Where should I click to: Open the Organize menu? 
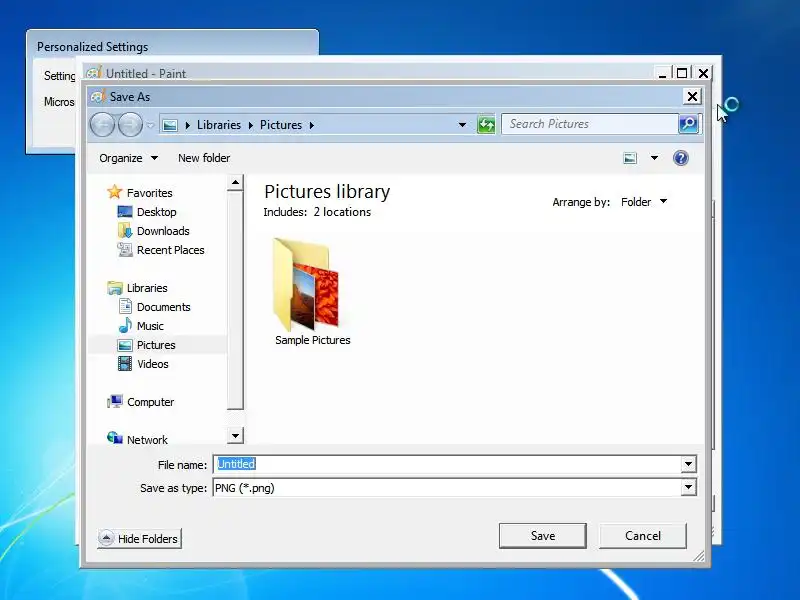click(128, 158)
